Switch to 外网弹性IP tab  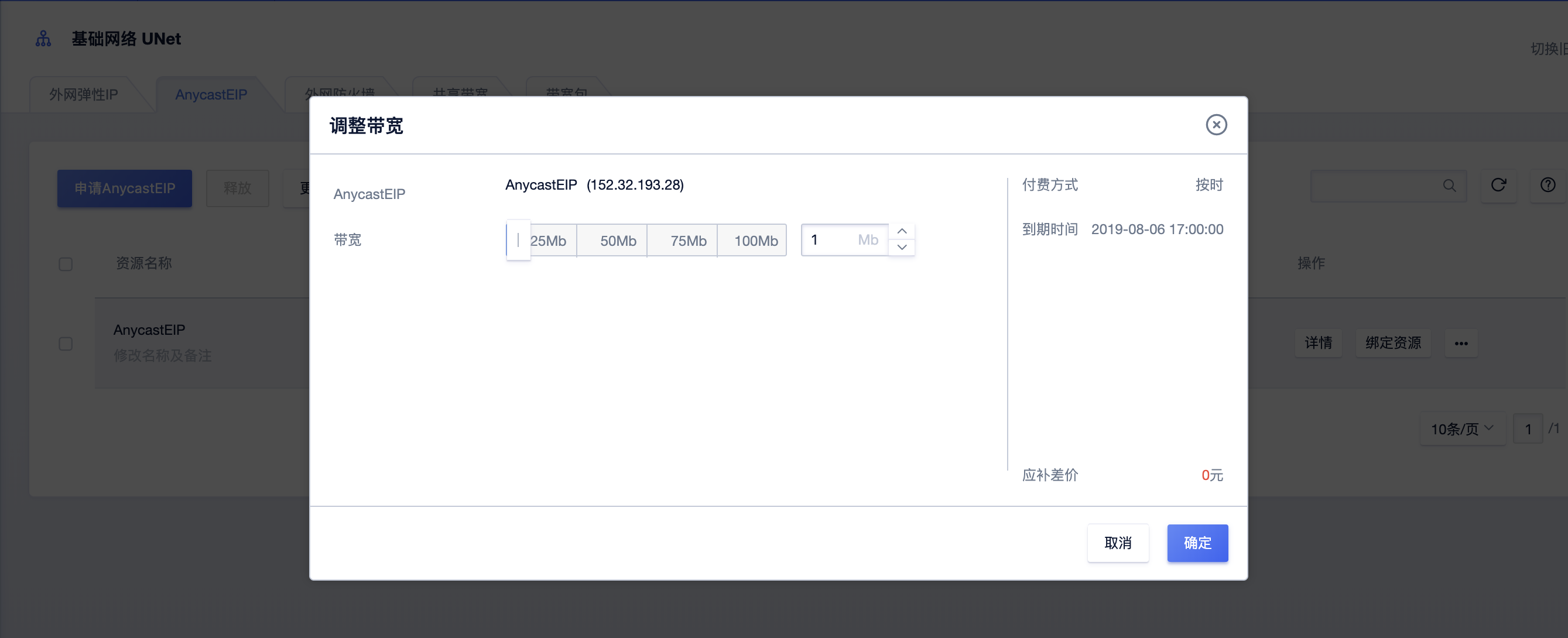[x=84, y=94]
